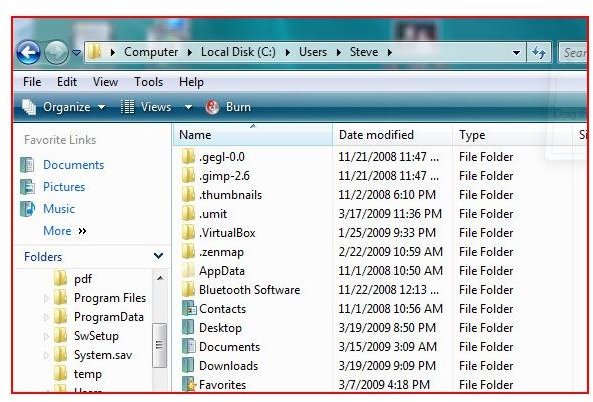Click date 3/19/2009 9:09 PM
Screen dimensions: 593x402
click(387, 366)
